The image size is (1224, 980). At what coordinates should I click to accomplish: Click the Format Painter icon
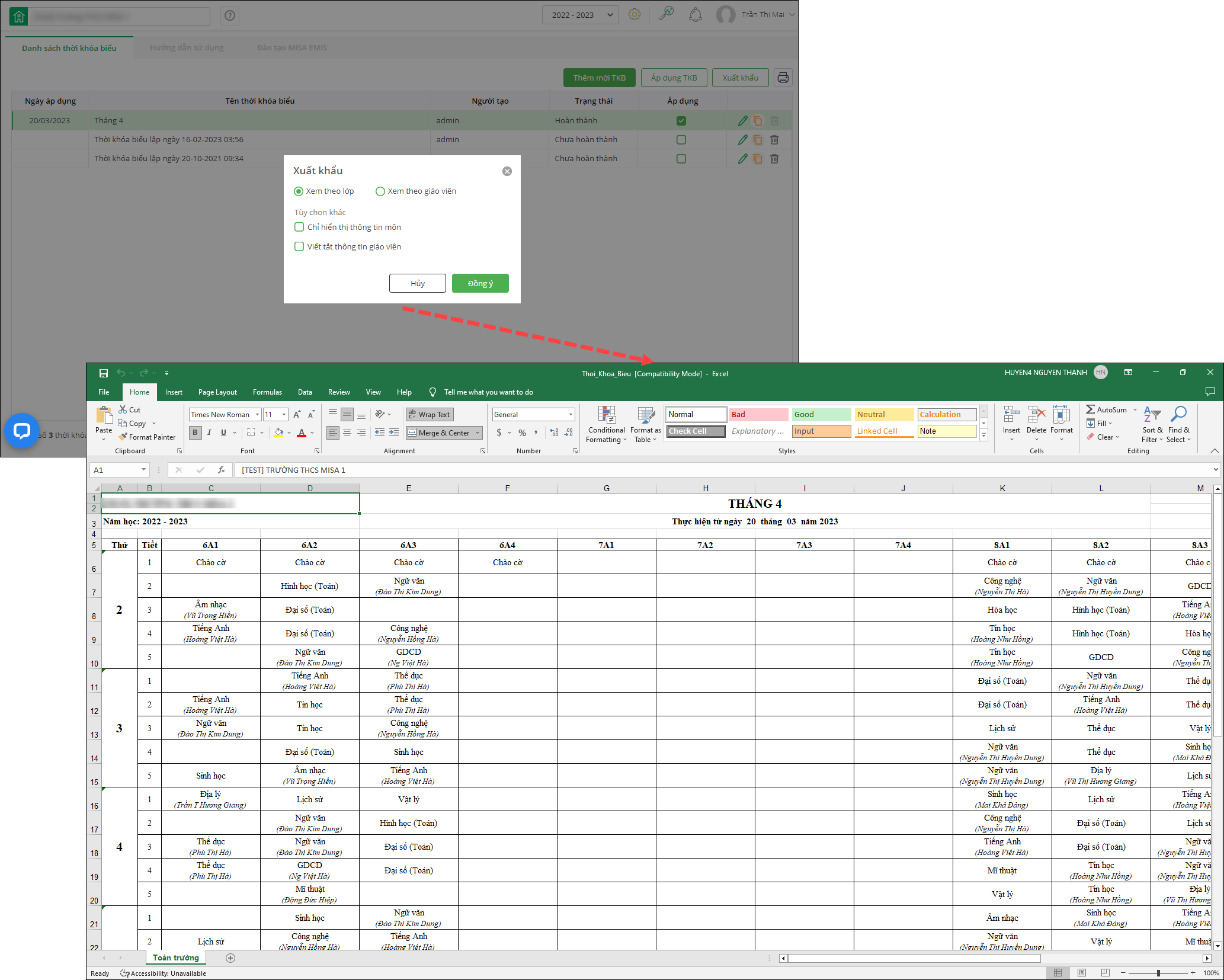[x=123, y=437]
